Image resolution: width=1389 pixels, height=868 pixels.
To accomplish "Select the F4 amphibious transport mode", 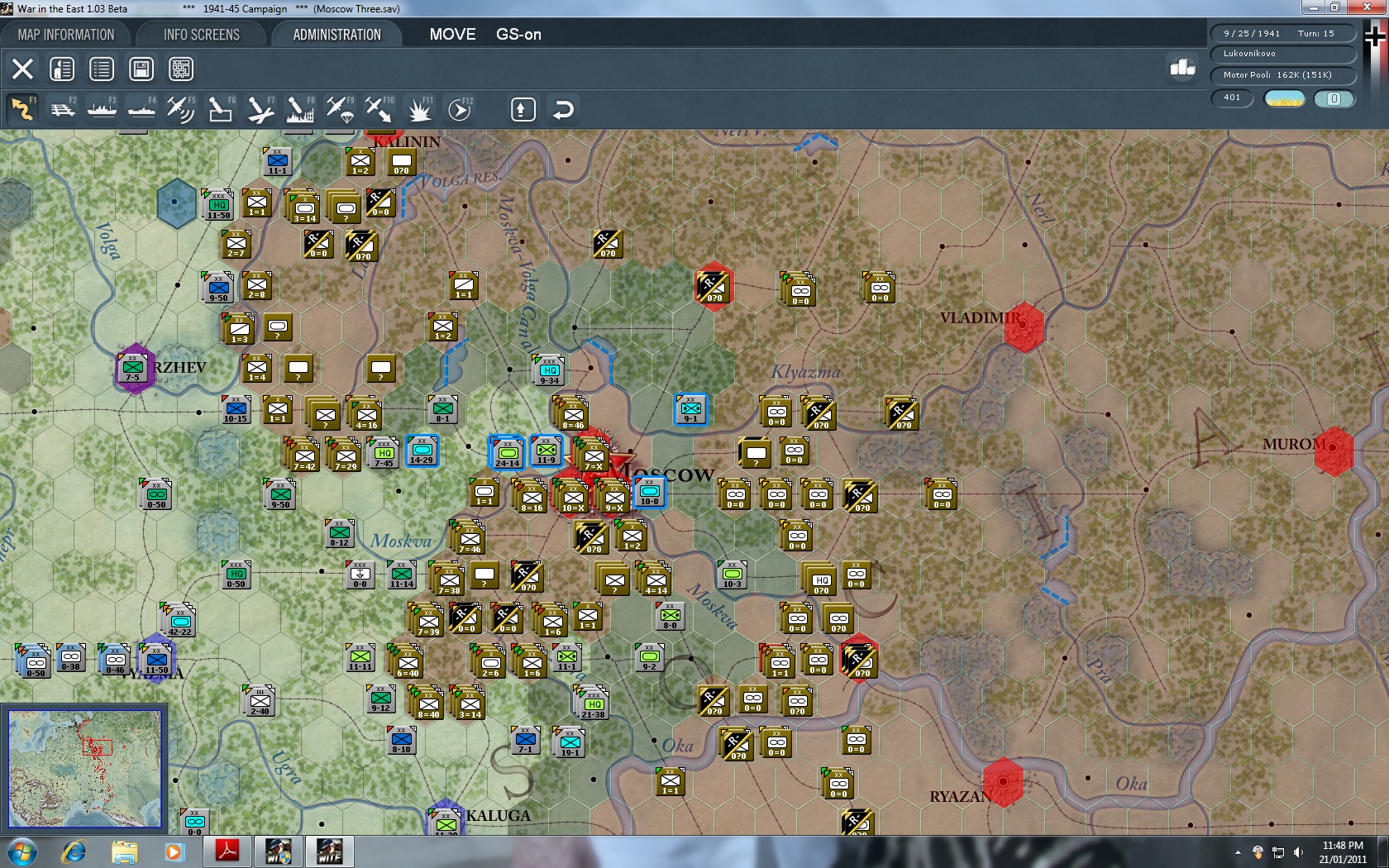I will point(141,109).
